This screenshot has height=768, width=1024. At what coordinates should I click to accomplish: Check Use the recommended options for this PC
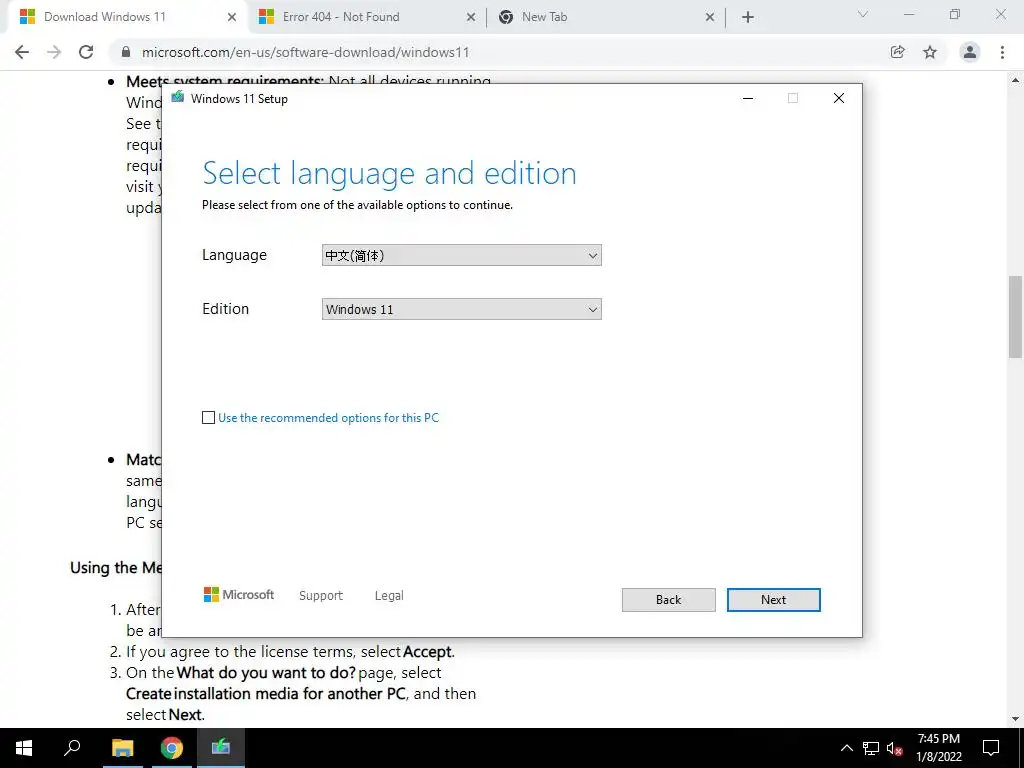point(208,417)
